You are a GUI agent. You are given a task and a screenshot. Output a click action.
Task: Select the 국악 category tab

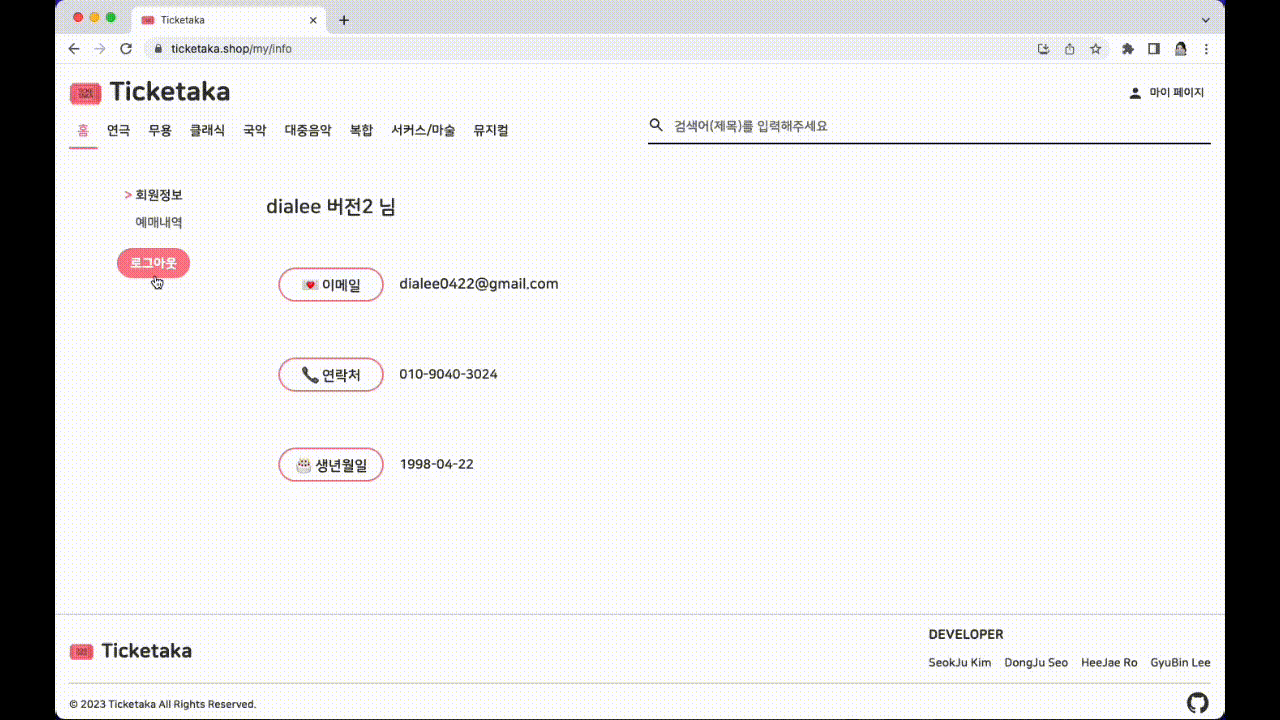pos(255,130)
